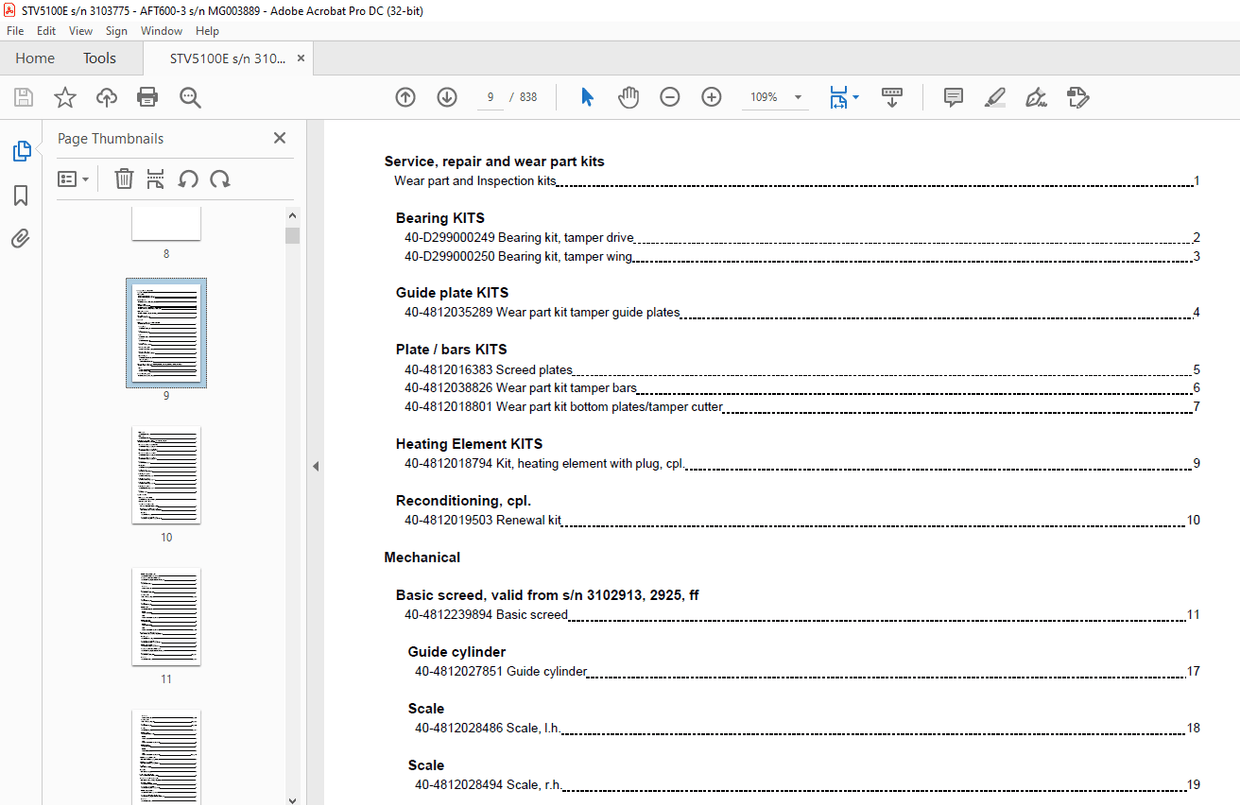Viewport: 1240px width, 805px height.
Task: Add document to starred with star icon
Action: click(65, 97)
